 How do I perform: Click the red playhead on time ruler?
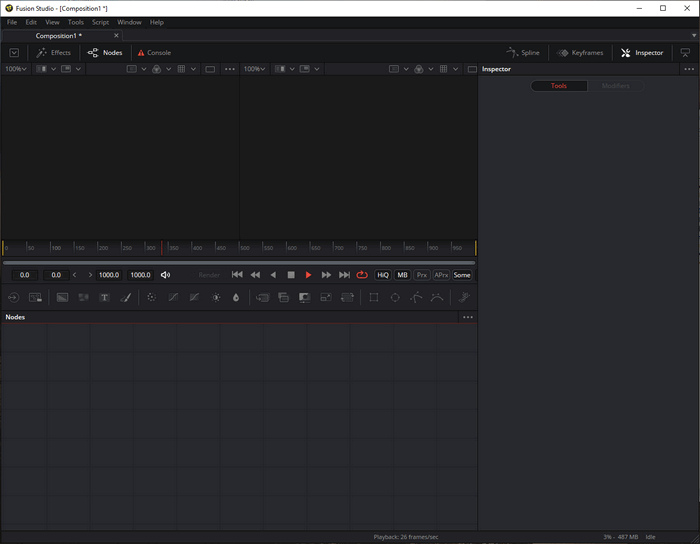pos(162,248)
